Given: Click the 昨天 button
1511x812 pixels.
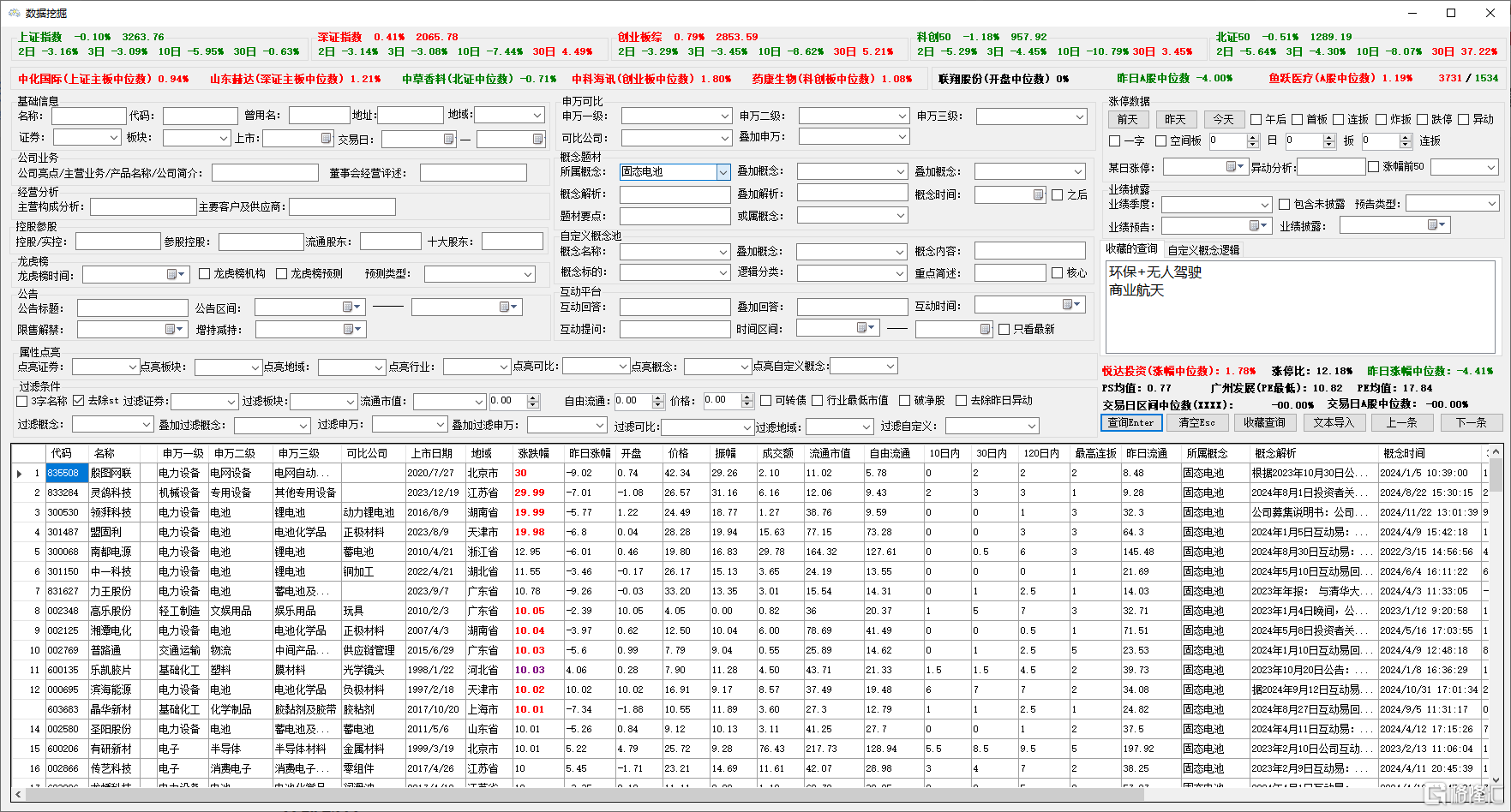Looking at the screenshot, I should pyautogui.click(x=1176, y=120).
